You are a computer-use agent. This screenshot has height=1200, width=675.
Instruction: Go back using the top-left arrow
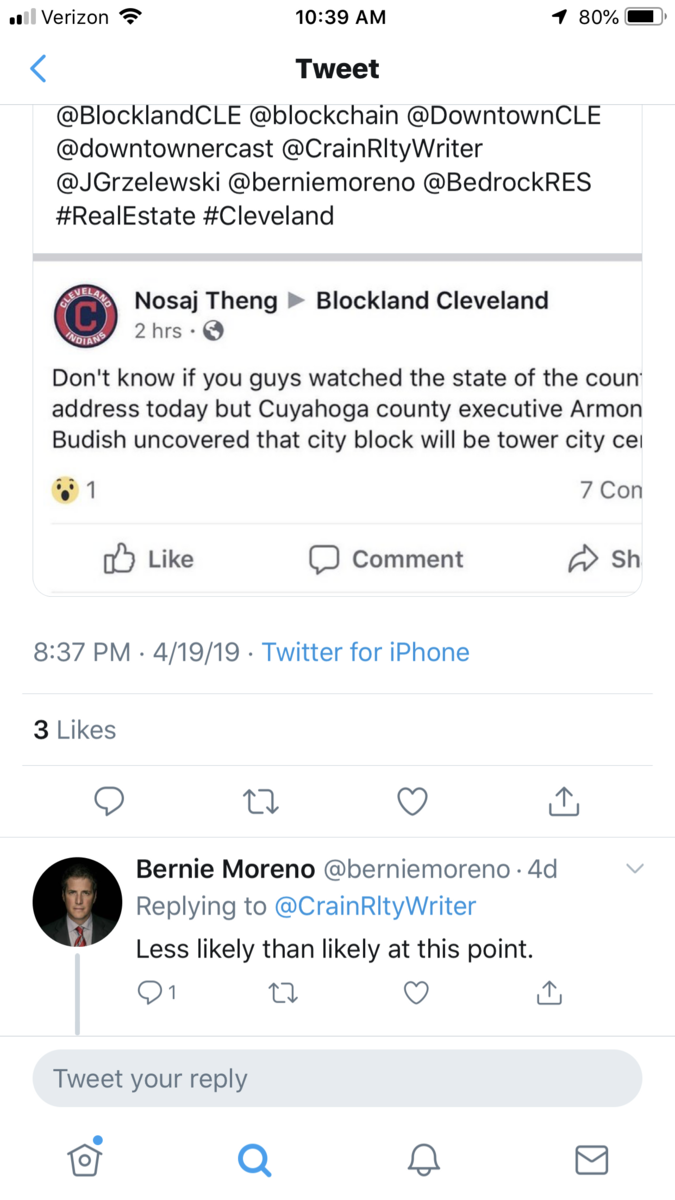point(38,69)
